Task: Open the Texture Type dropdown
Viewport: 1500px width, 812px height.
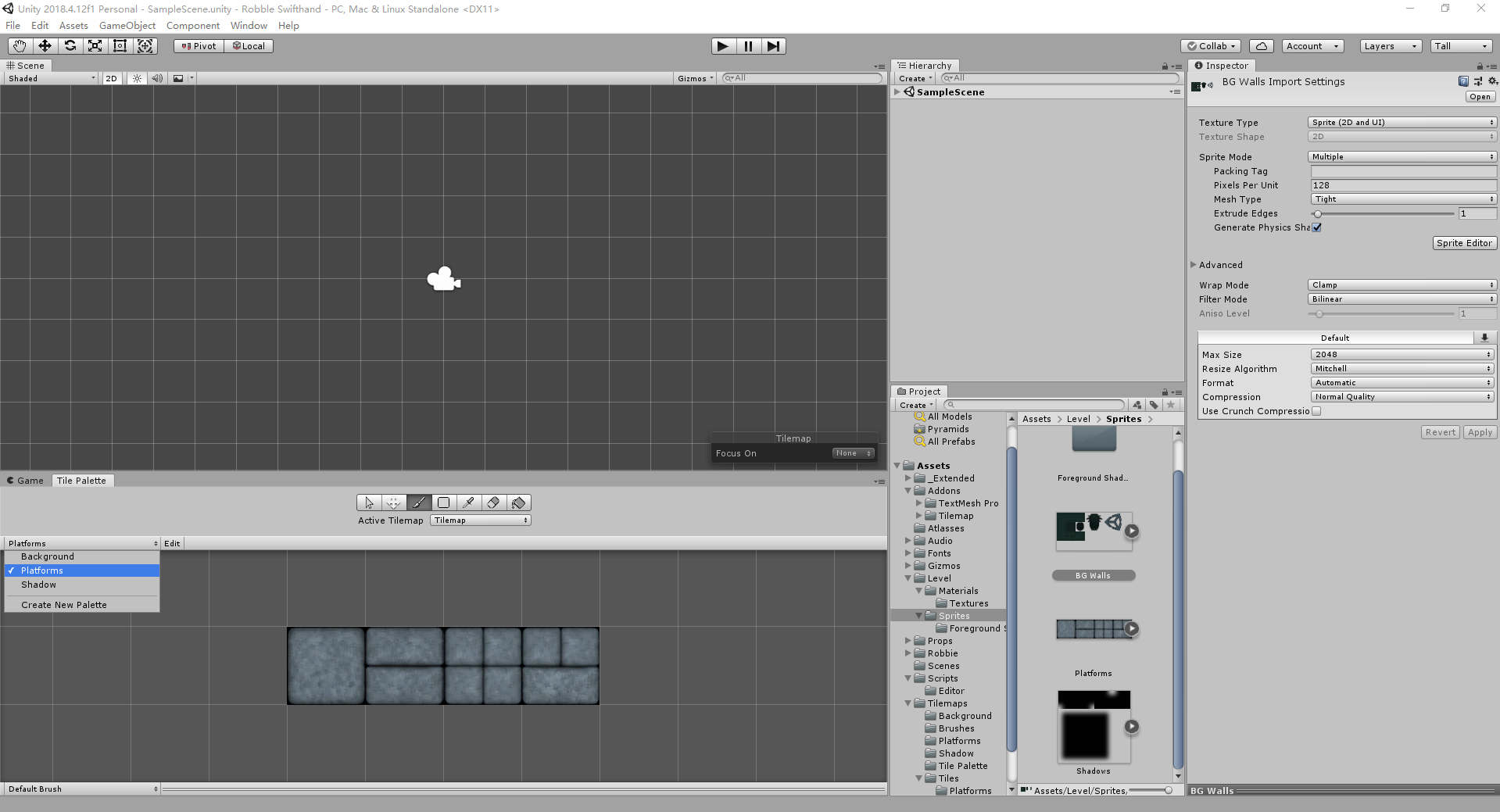Action: [1402, 123]
